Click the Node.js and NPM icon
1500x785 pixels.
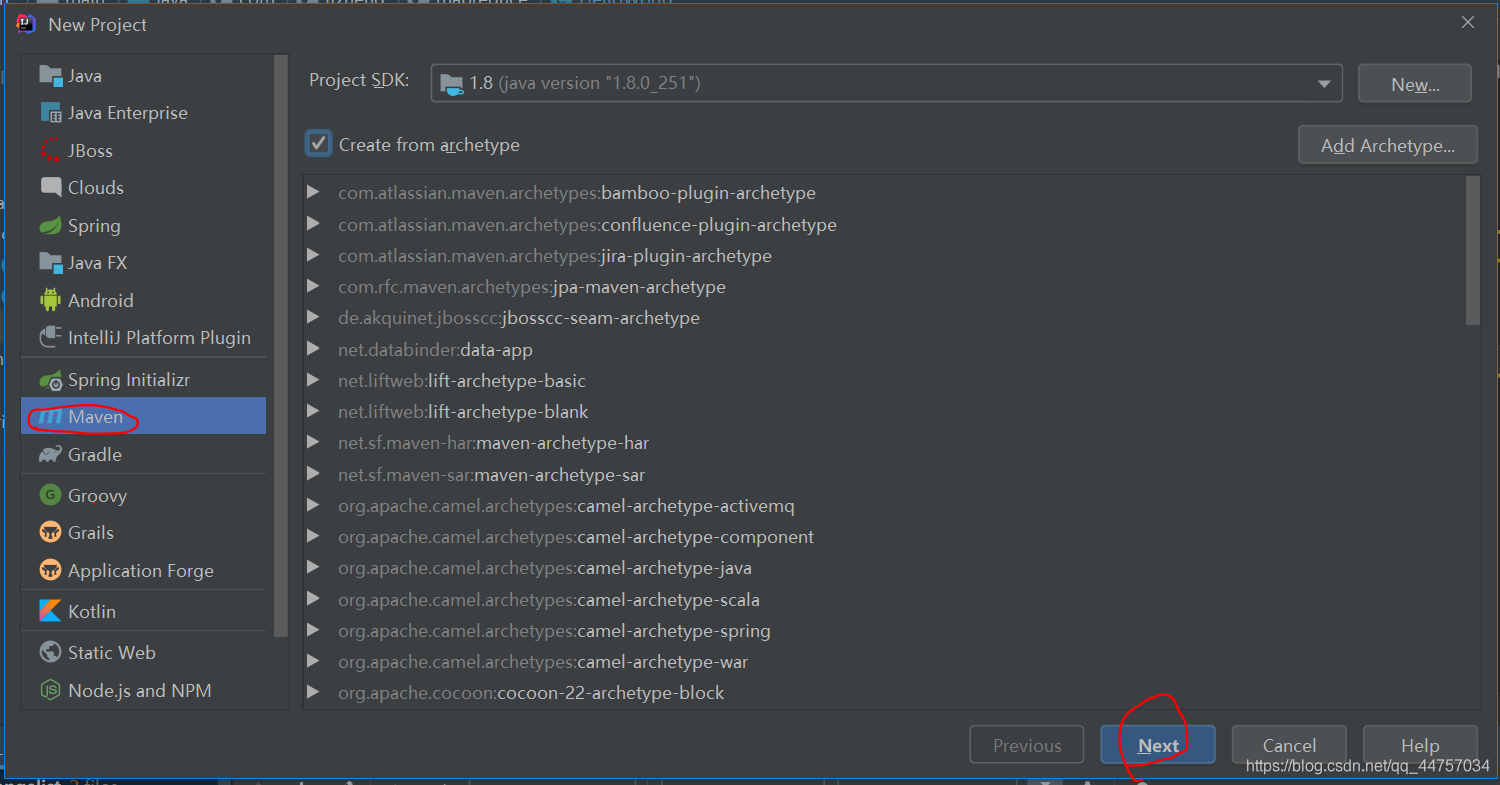pos(50,690)
